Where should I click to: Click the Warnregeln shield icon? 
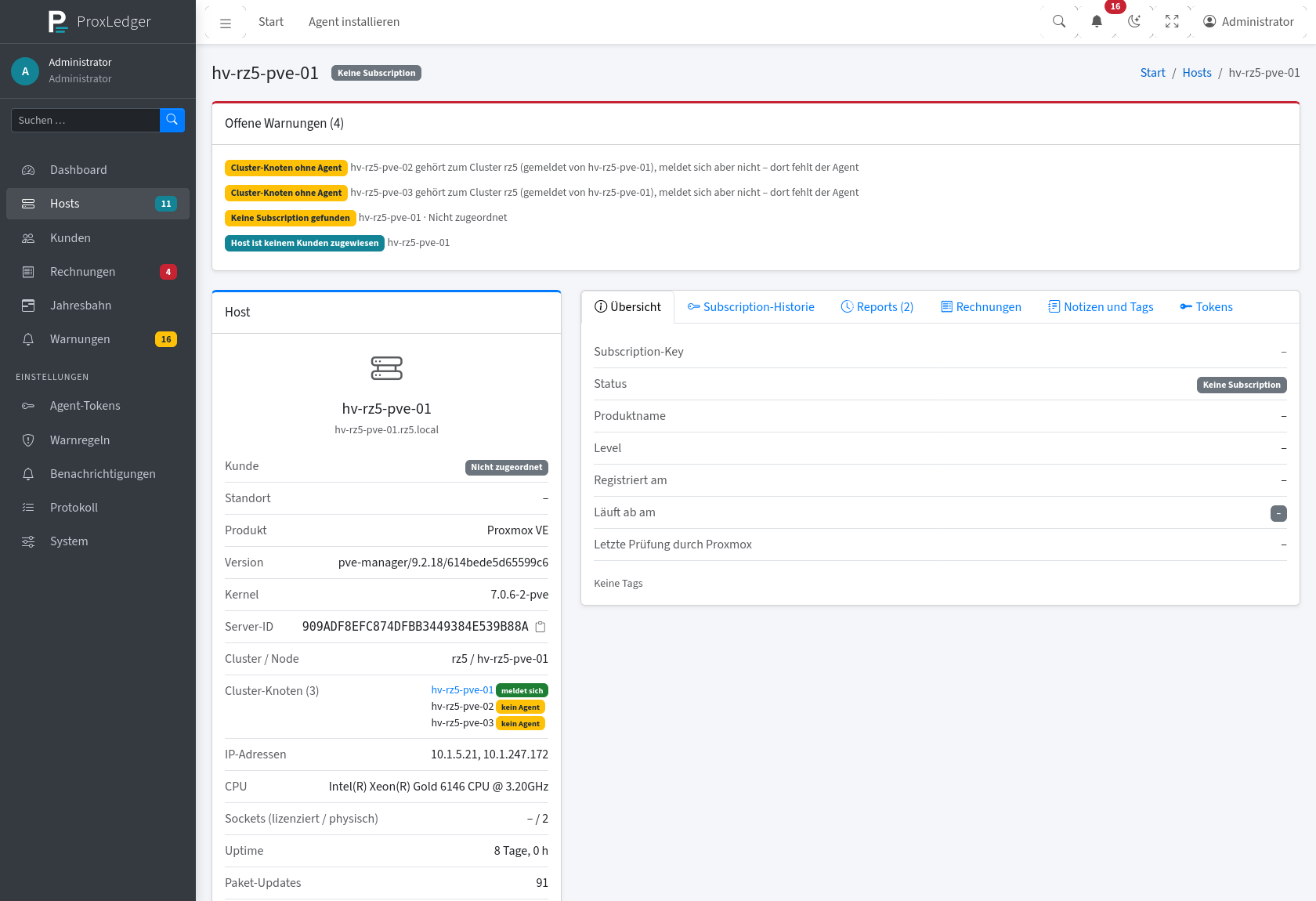pos(28,440)
